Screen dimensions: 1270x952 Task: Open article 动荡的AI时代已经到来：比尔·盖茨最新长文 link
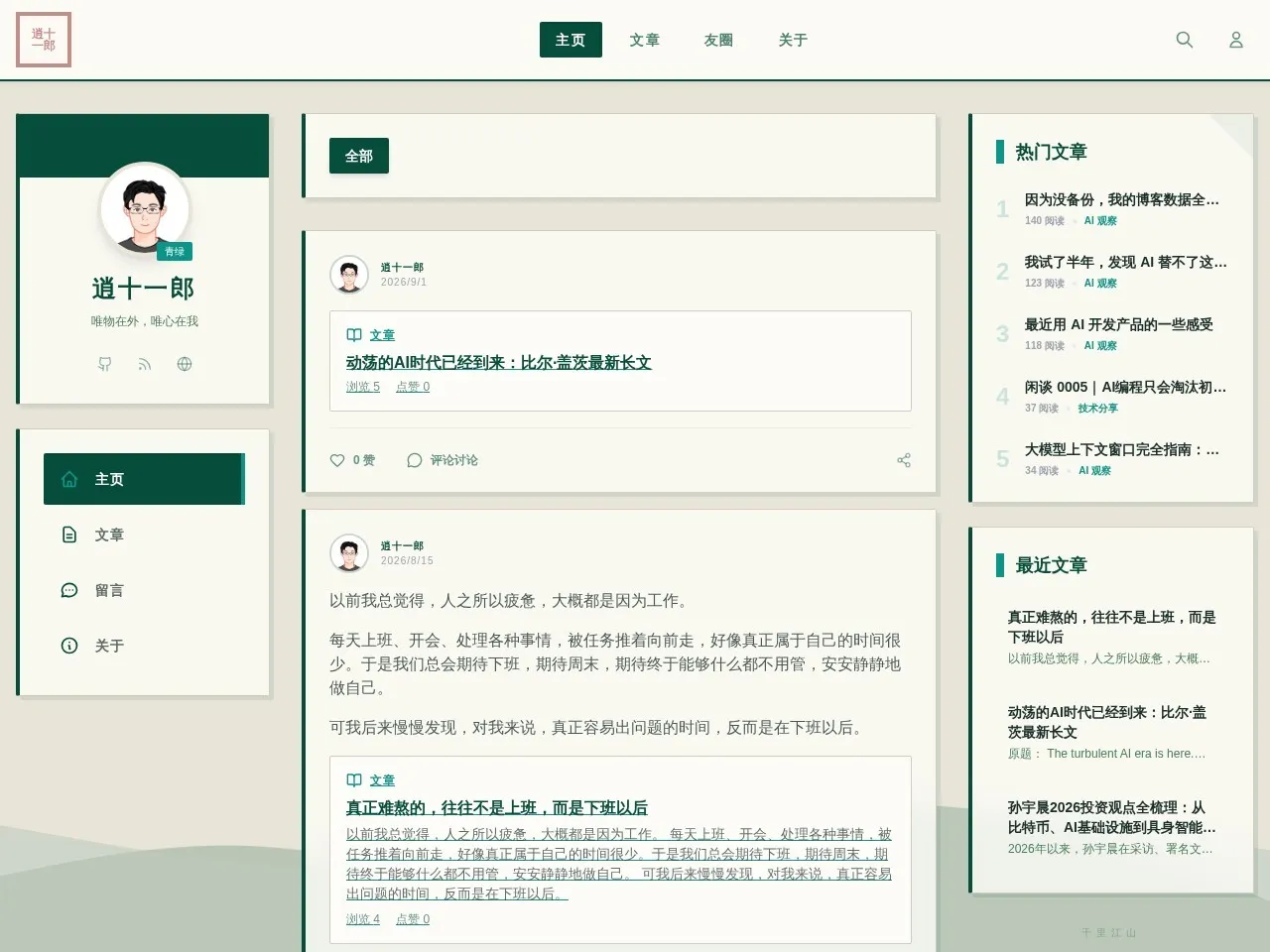(x=499, y=362)
